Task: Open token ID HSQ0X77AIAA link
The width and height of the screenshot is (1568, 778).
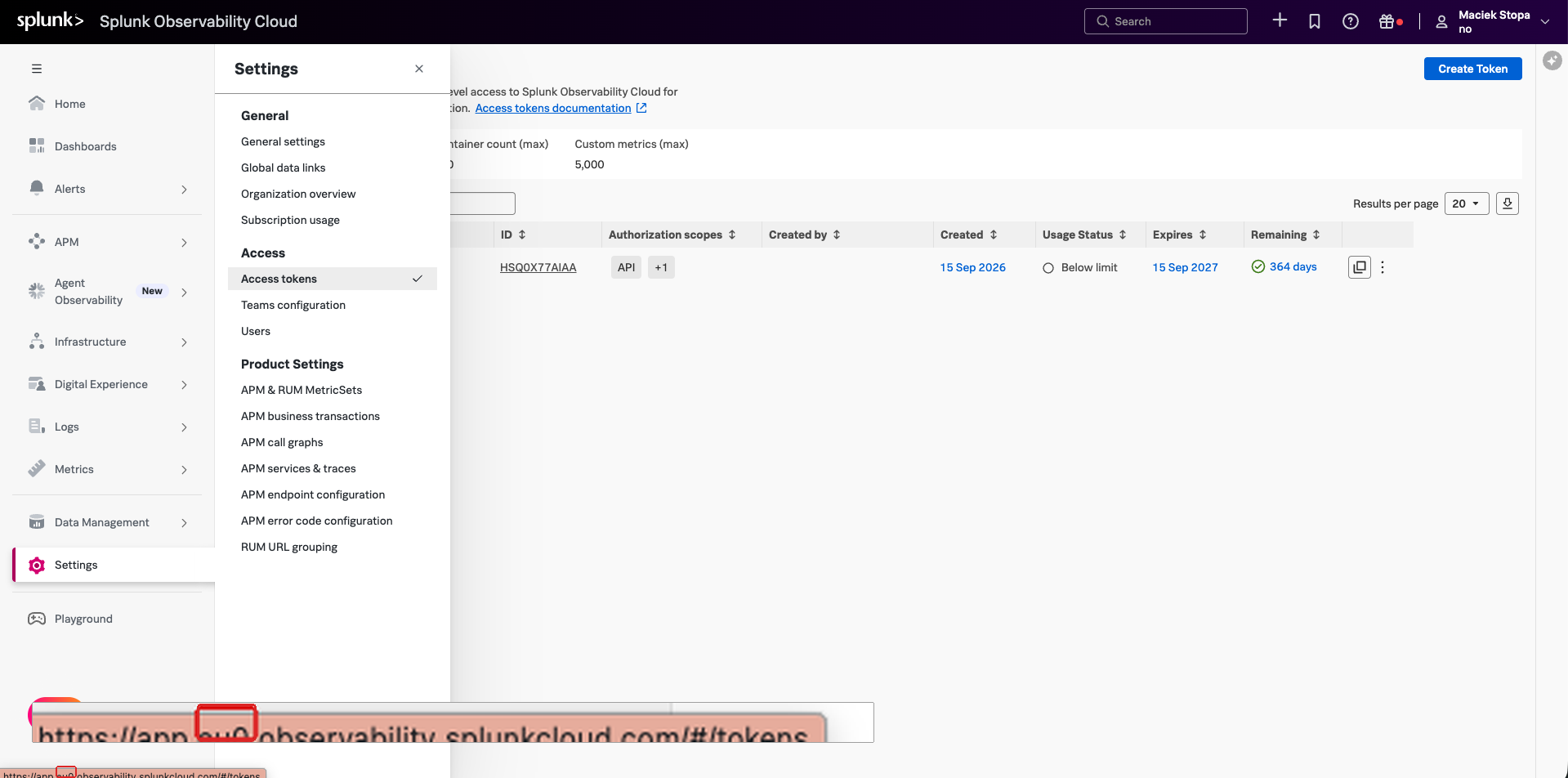Action: (x=538, y=267)
